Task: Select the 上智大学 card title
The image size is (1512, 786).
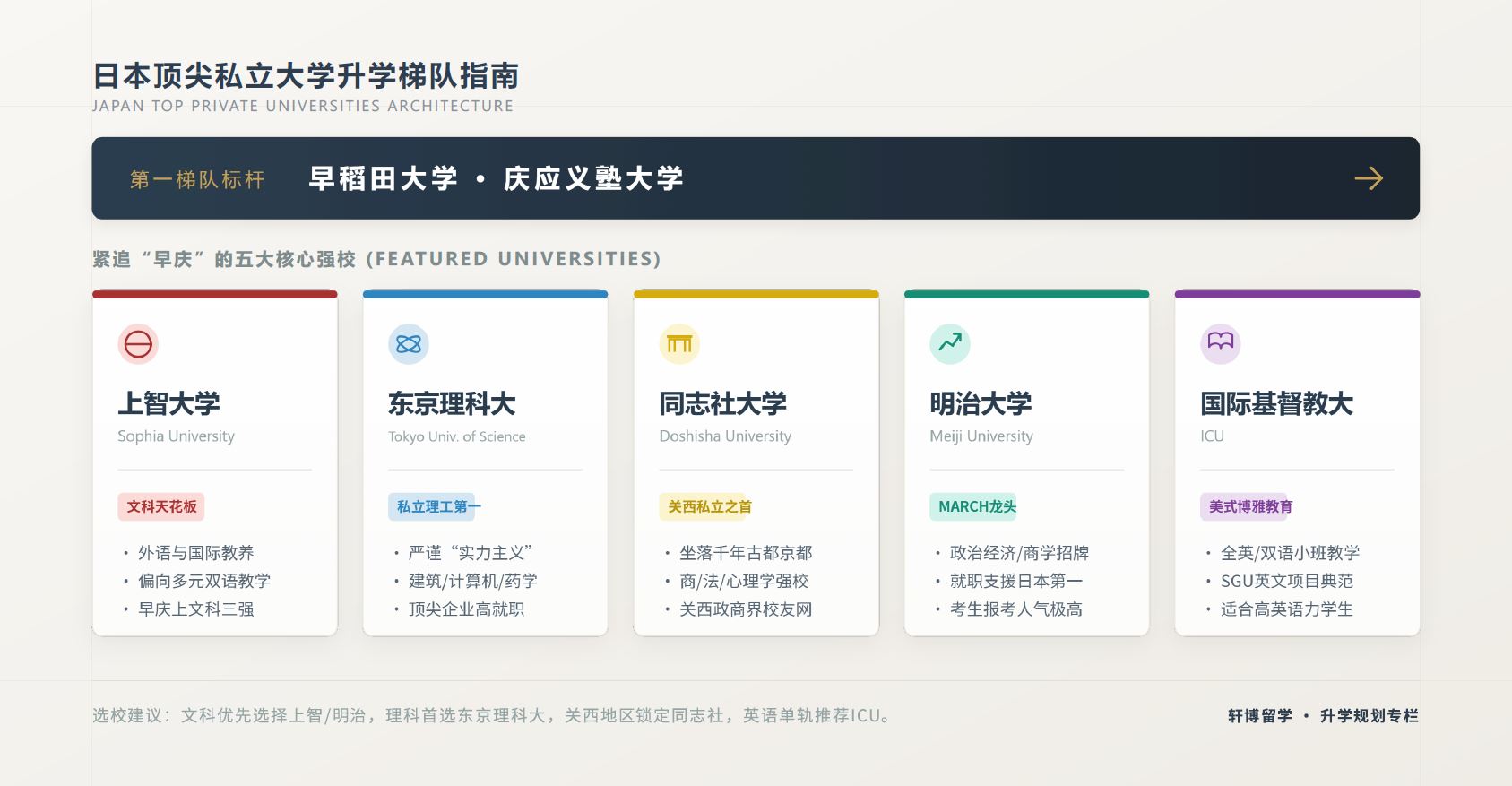Action: pos(169,403)
